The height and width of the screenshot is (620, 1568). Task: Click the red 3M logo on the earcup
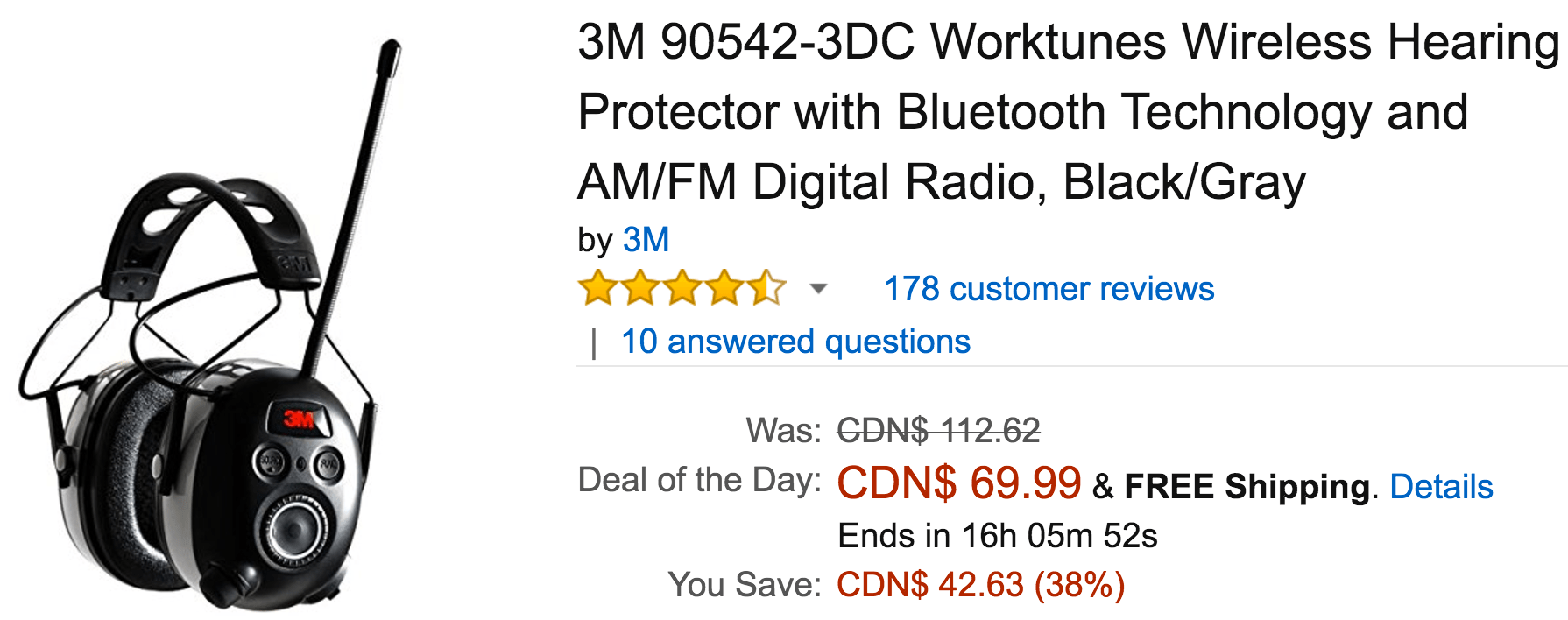300,419
